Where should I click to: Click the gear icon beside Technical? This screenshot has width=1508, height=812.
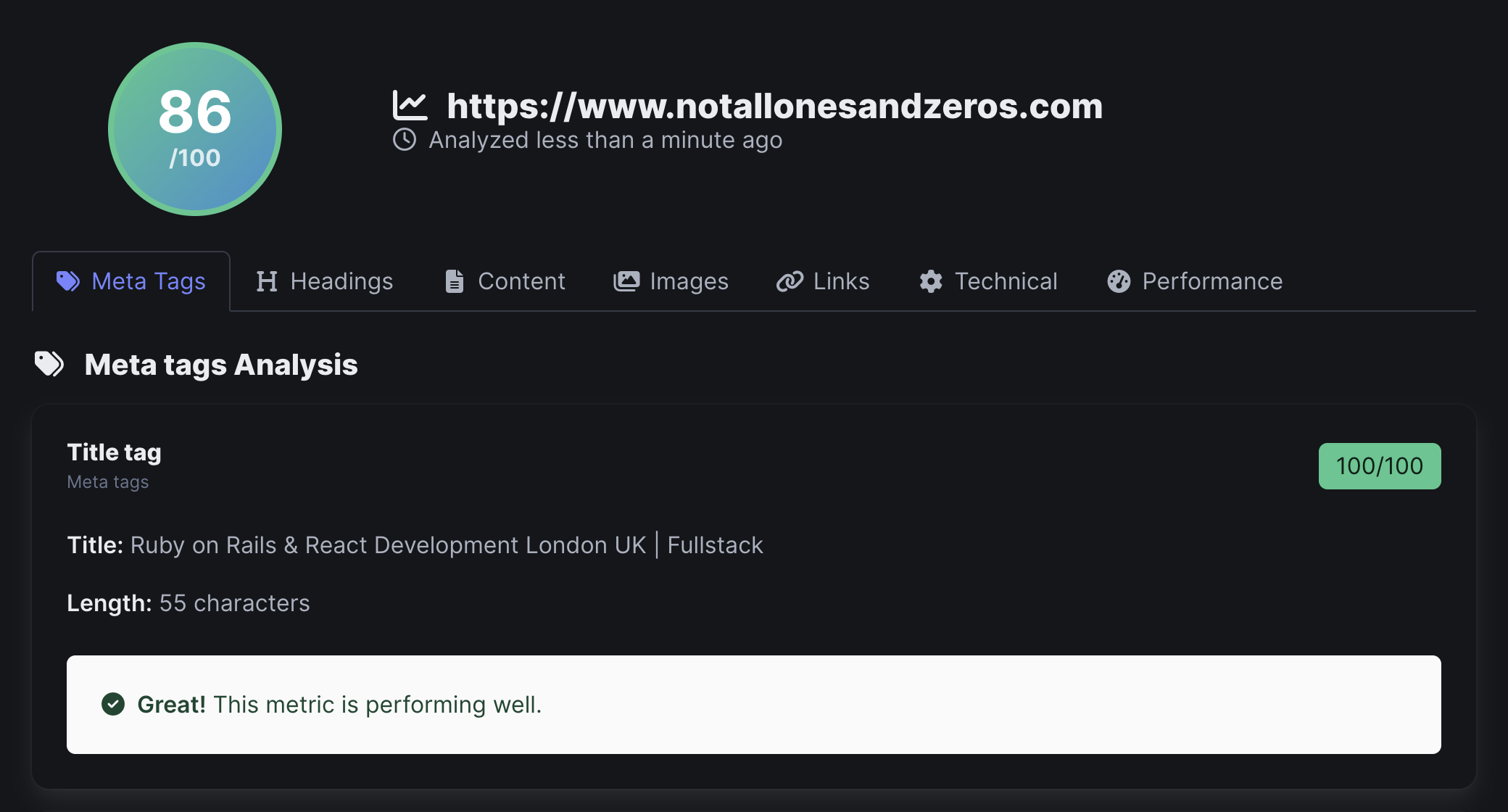930,281
